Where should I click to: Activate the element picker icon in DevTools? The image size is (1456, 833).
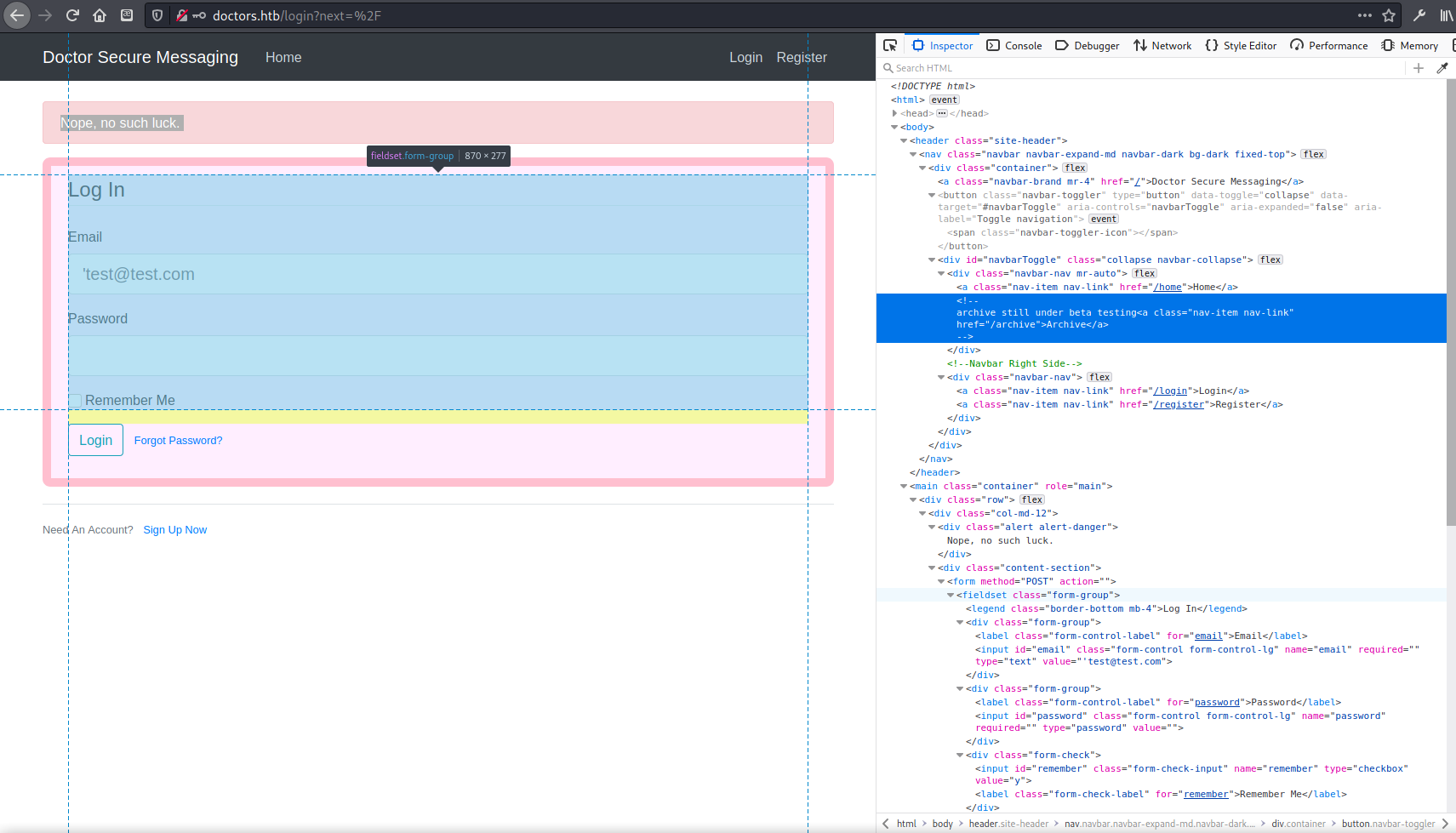pyautogui.click(x=890, y=45)
